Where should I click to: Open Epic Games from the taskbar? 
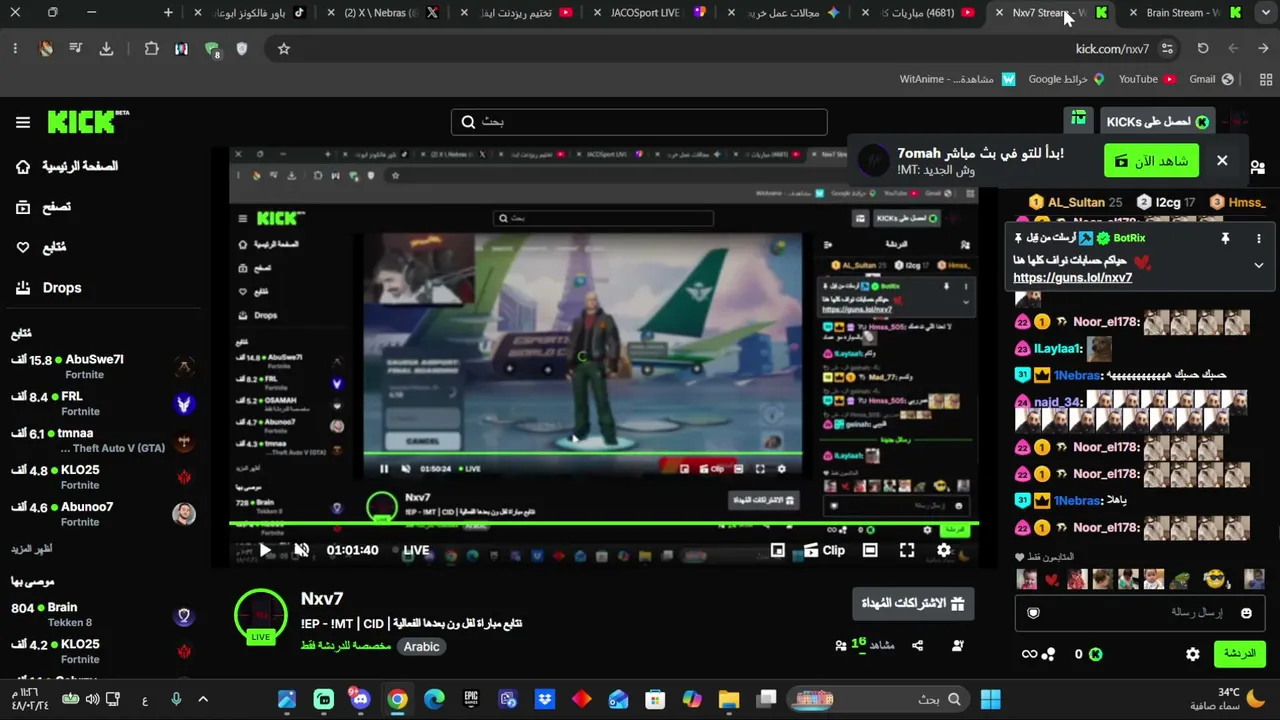(x=471, y=699)
